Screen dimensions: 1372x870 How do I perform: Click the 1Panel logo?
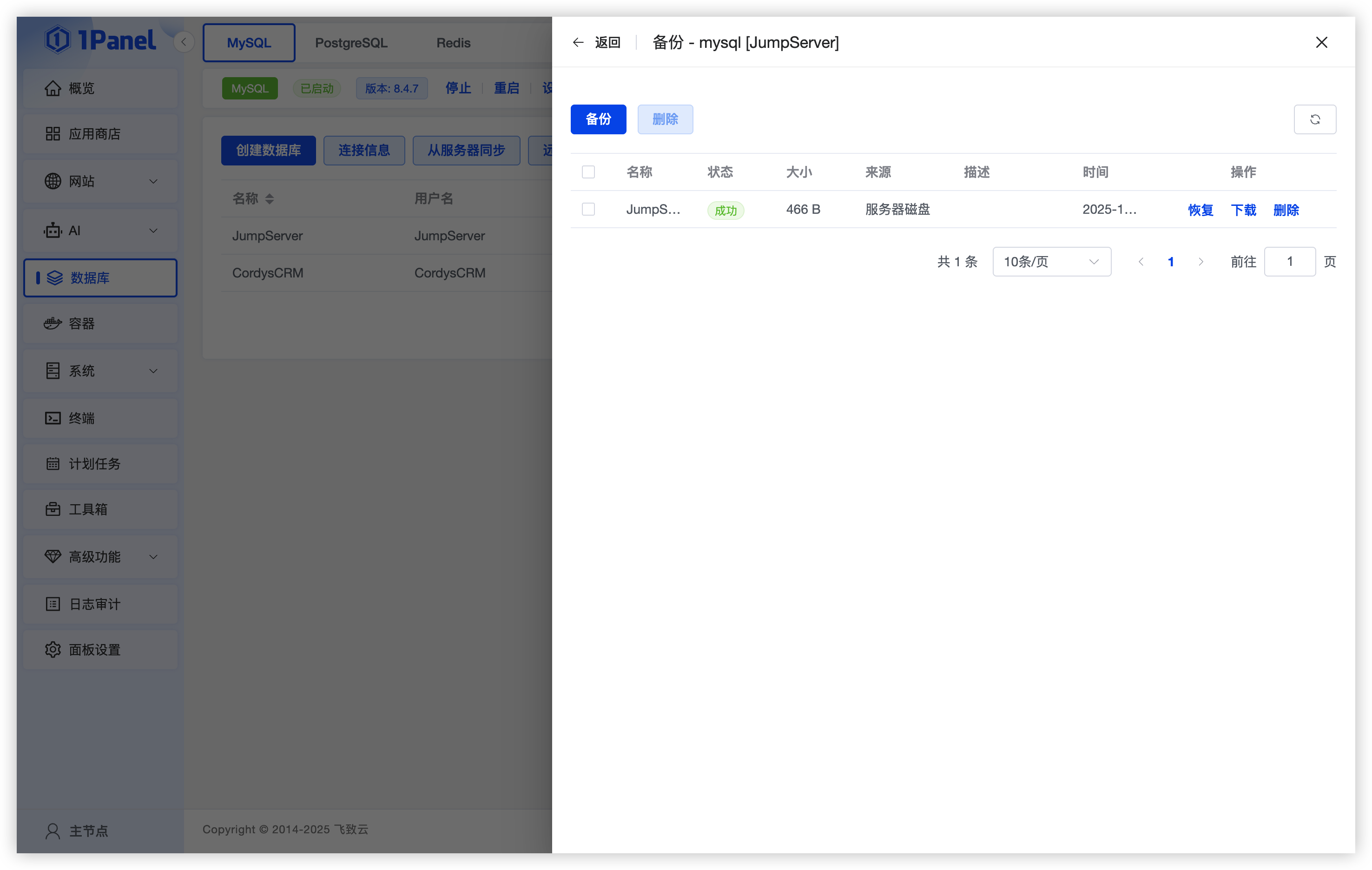pos(100,40)
